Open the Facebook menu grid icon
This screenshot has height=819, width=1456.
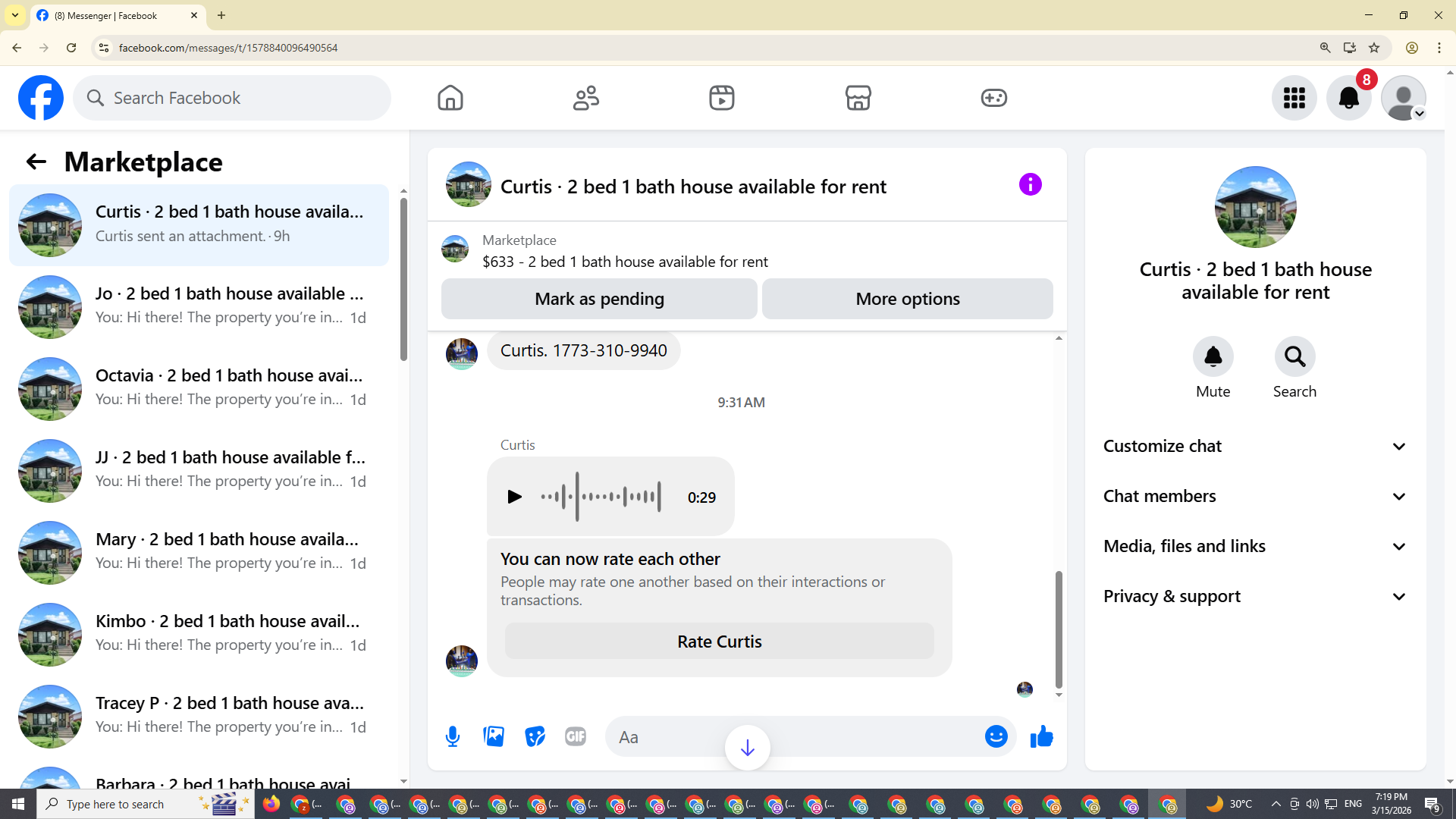[1294, 98]
